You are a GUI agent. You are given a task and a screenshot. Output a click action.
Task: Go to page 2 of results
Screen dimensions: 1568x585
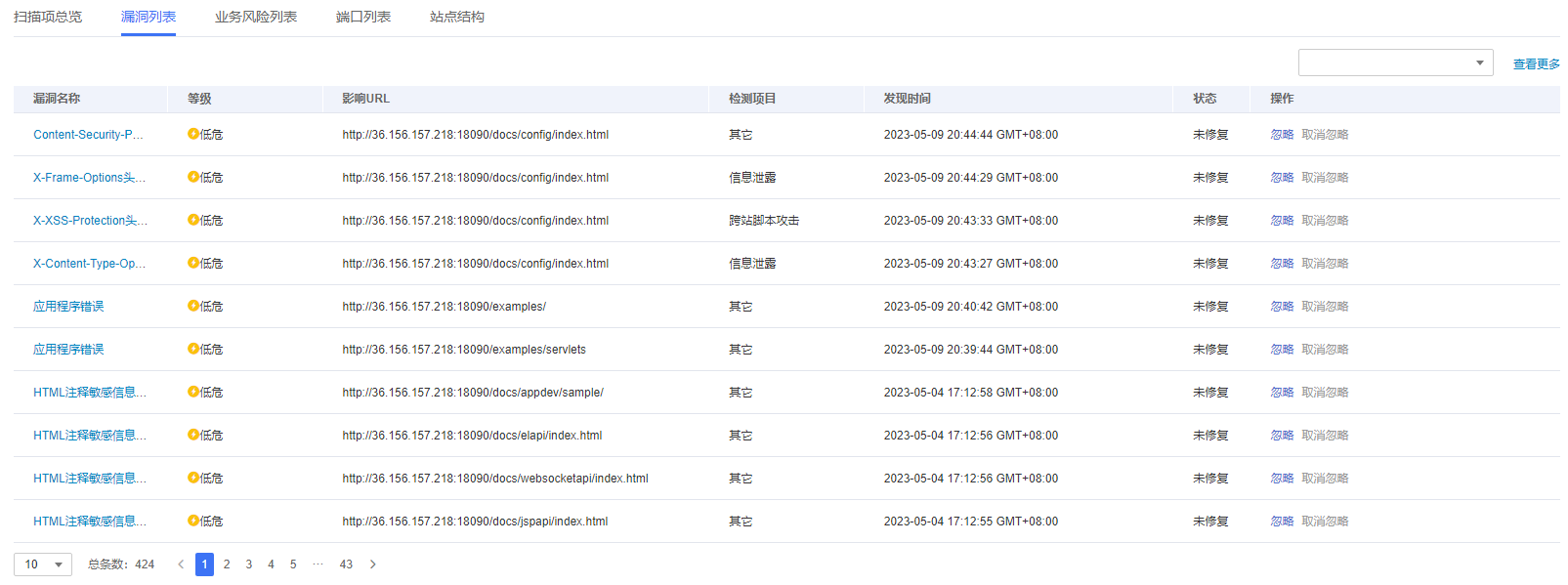point(227,564)
